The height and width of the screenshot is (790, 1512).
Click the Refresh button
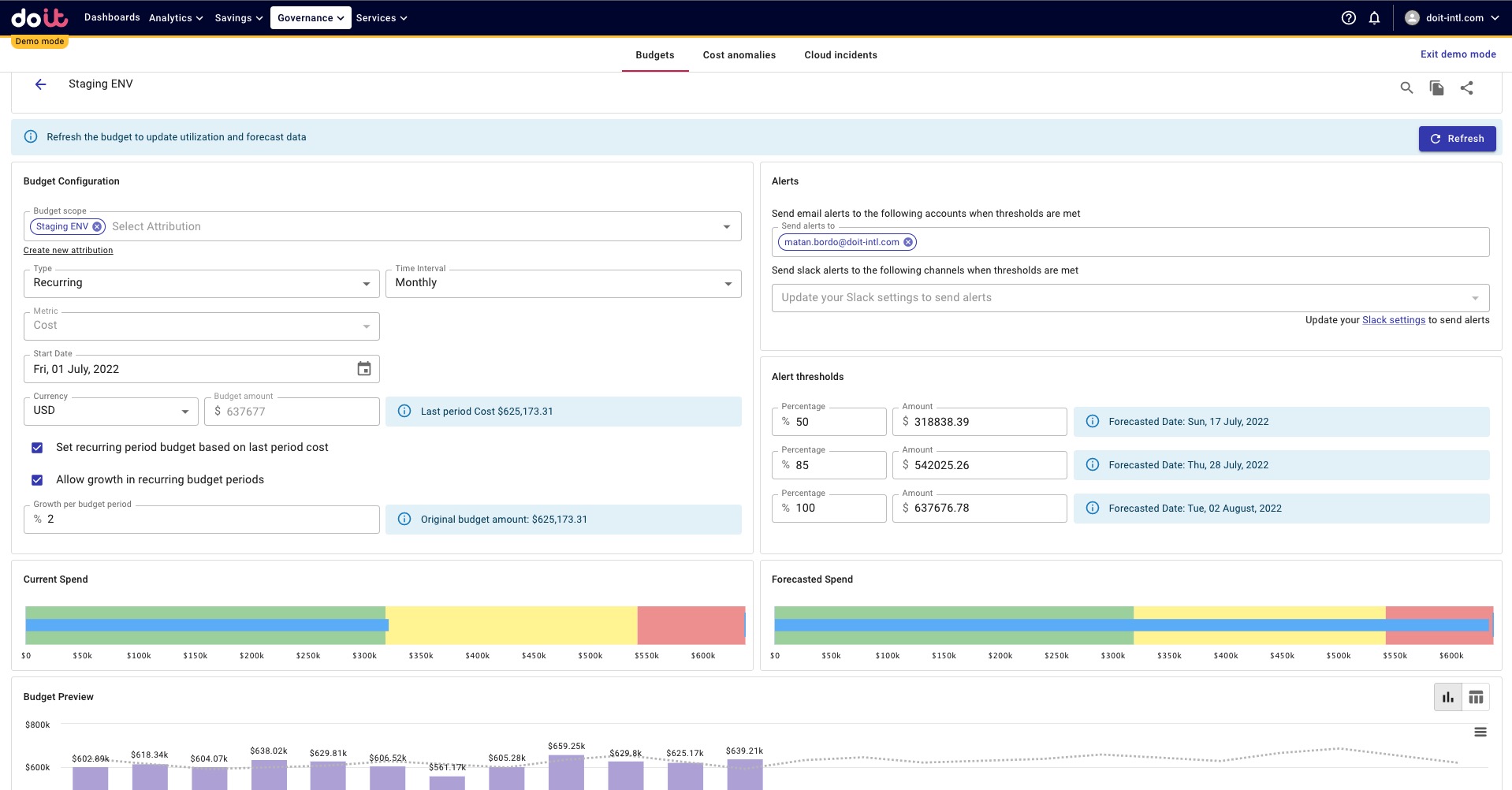coord(1457,138)
